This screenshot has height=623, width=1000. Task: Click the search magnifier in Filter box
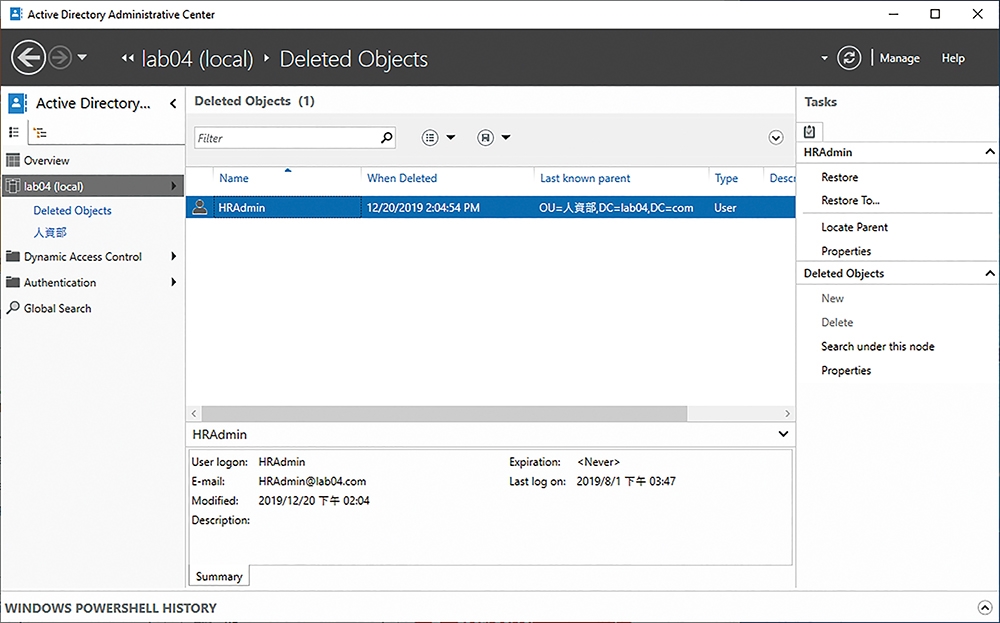coord(386,137)
